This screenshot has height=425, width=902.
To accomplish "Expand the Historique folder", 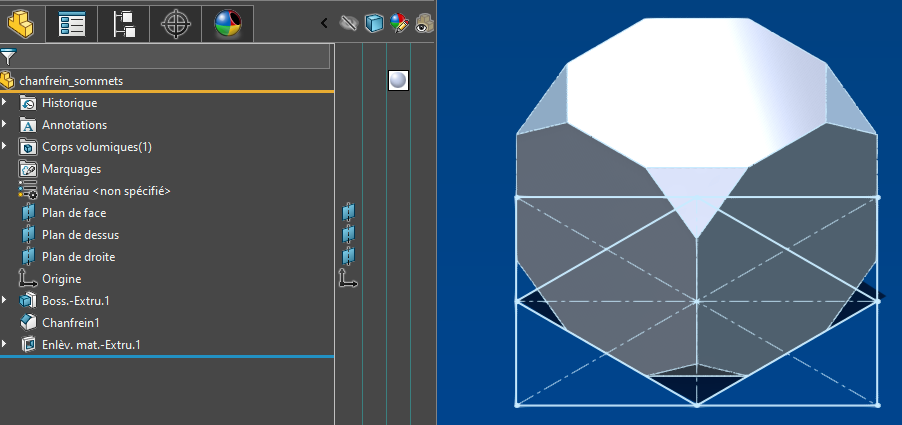I will tap(5, 103).
